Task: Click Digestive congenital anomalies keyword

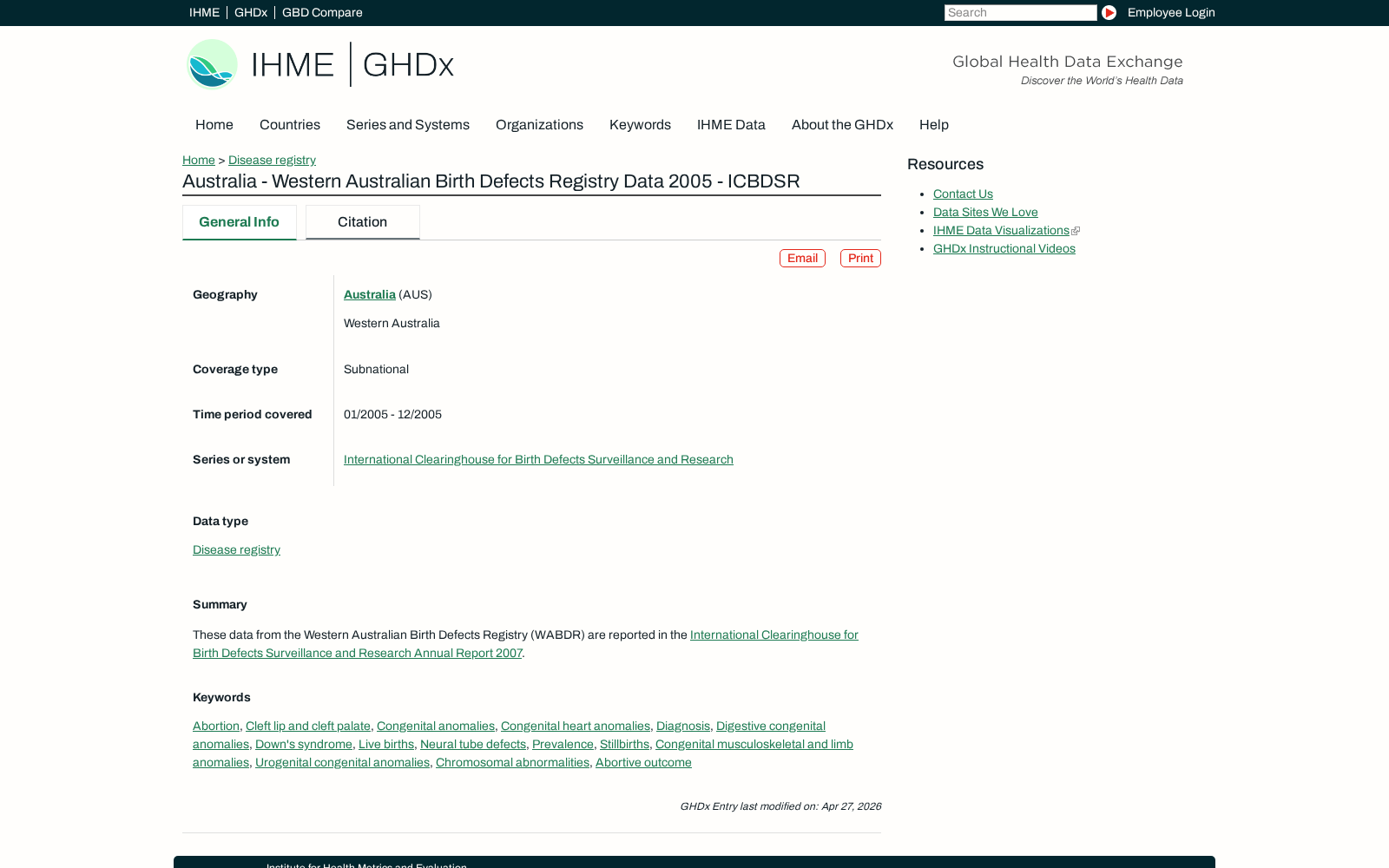Action: pos(770,727)
